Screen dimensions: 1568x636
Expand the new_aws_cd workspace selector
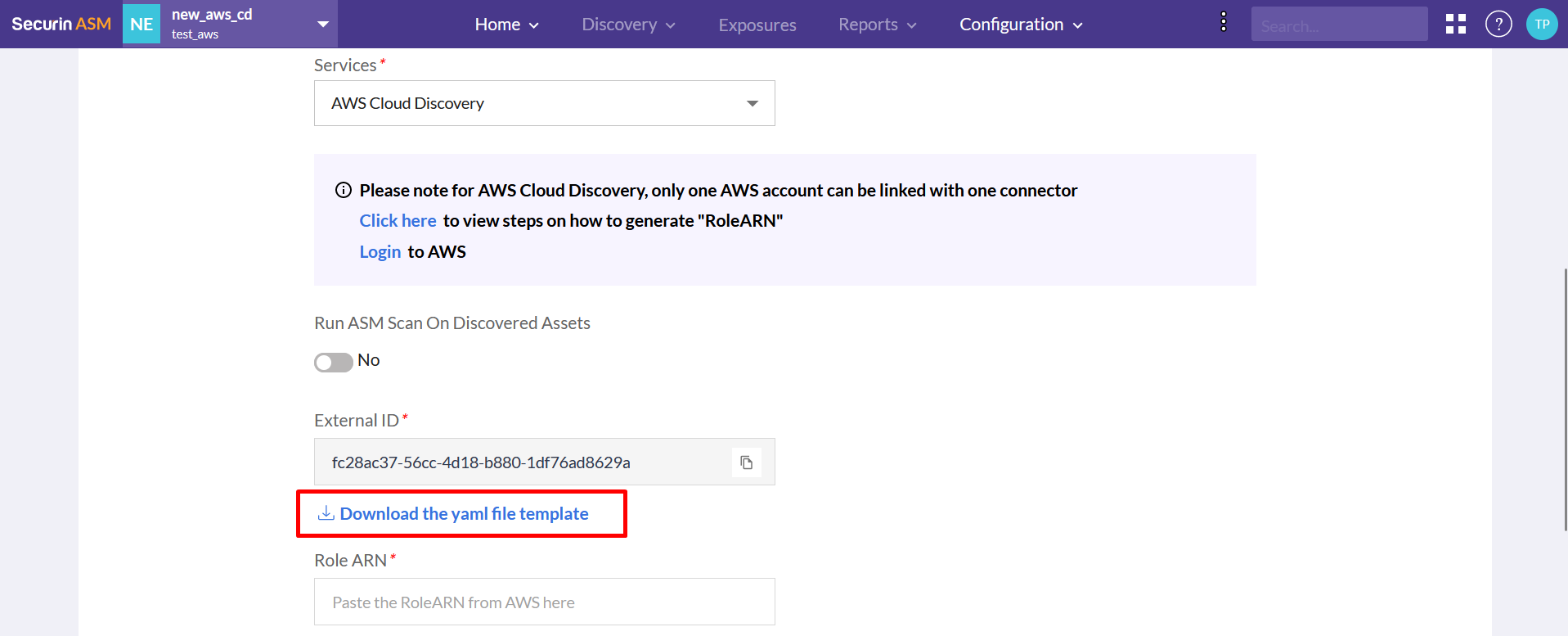tap(323, 24)
